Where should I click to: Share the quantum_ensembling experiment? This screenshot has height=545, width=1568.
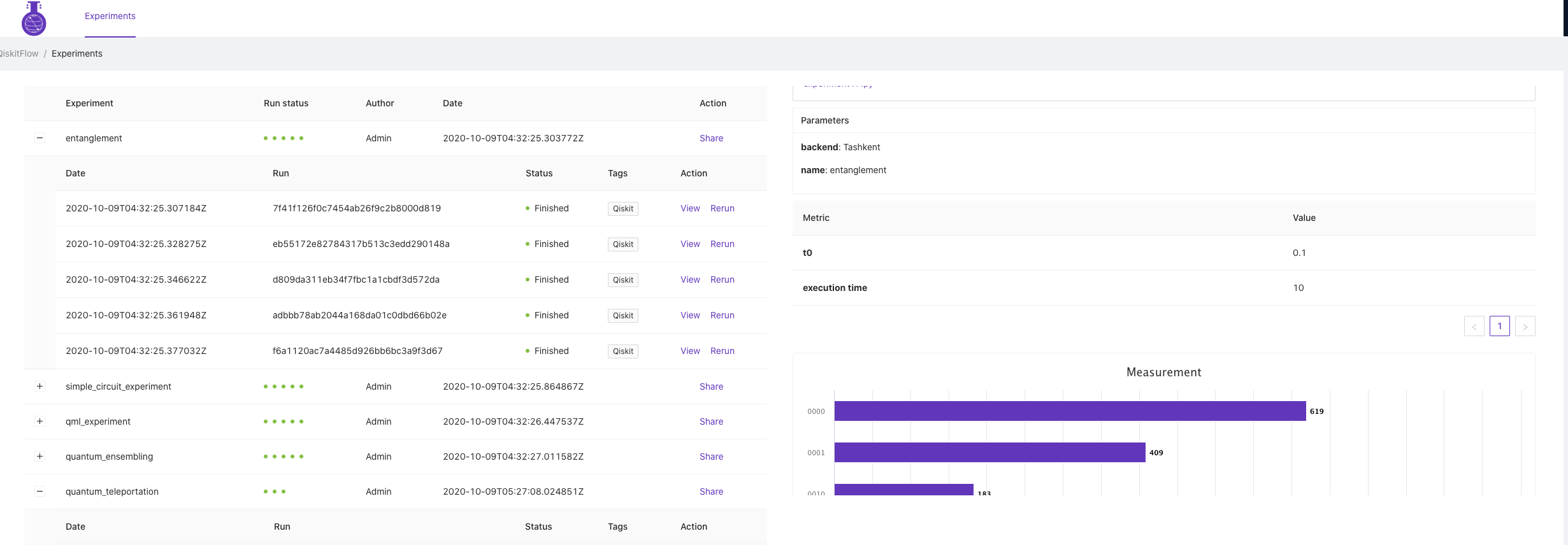pos(711,457)
